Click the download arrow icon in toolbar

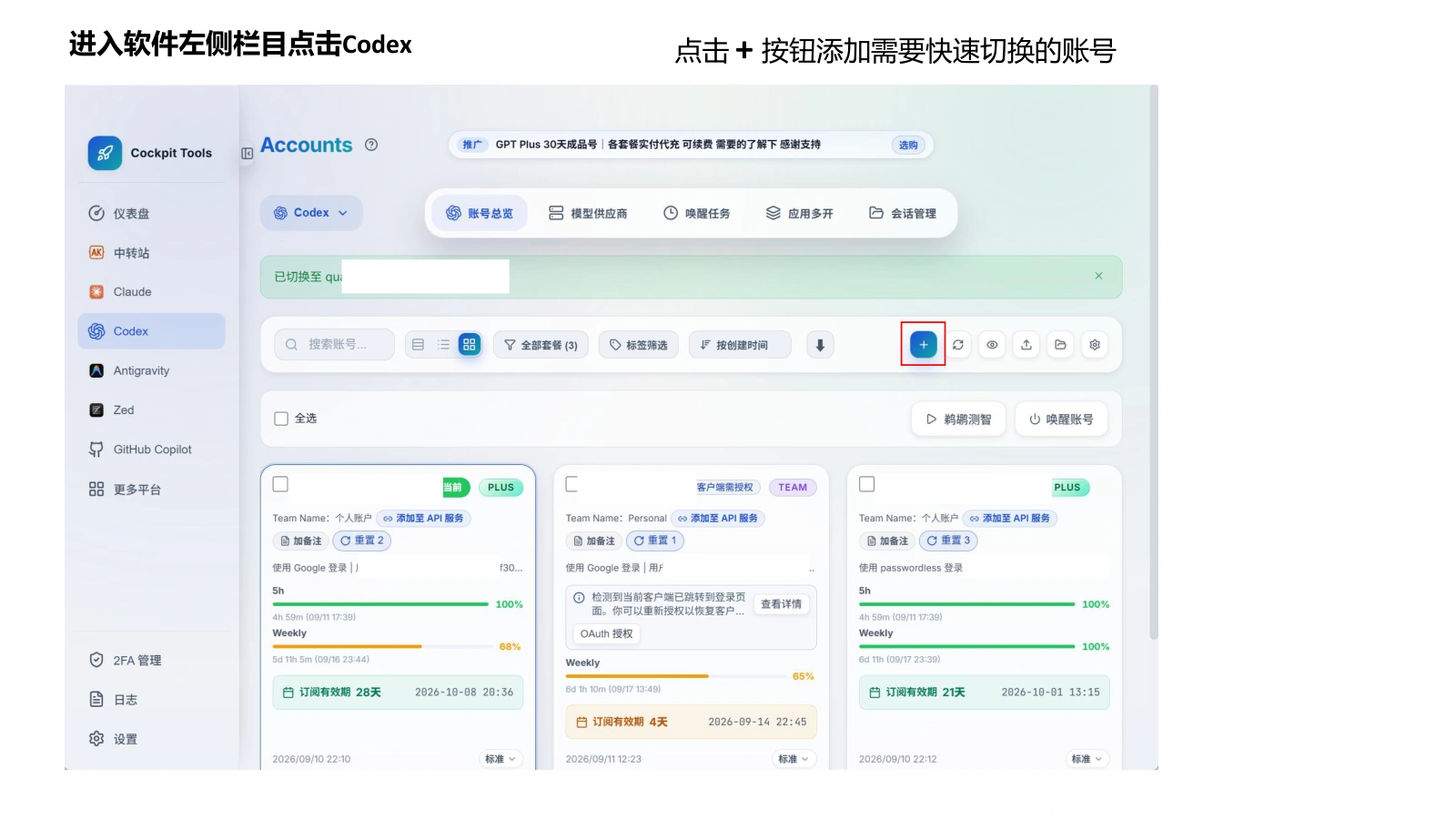(x=820, y=345)
